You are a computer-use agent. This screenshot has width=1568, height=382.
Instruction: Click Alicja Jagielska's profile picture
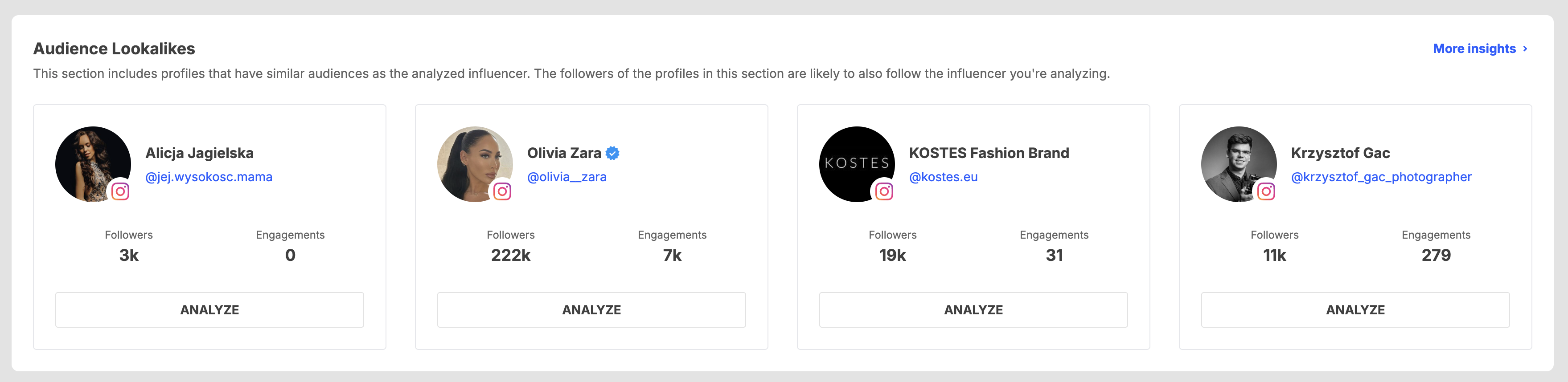pyautogui.click(x=93, y=164)
